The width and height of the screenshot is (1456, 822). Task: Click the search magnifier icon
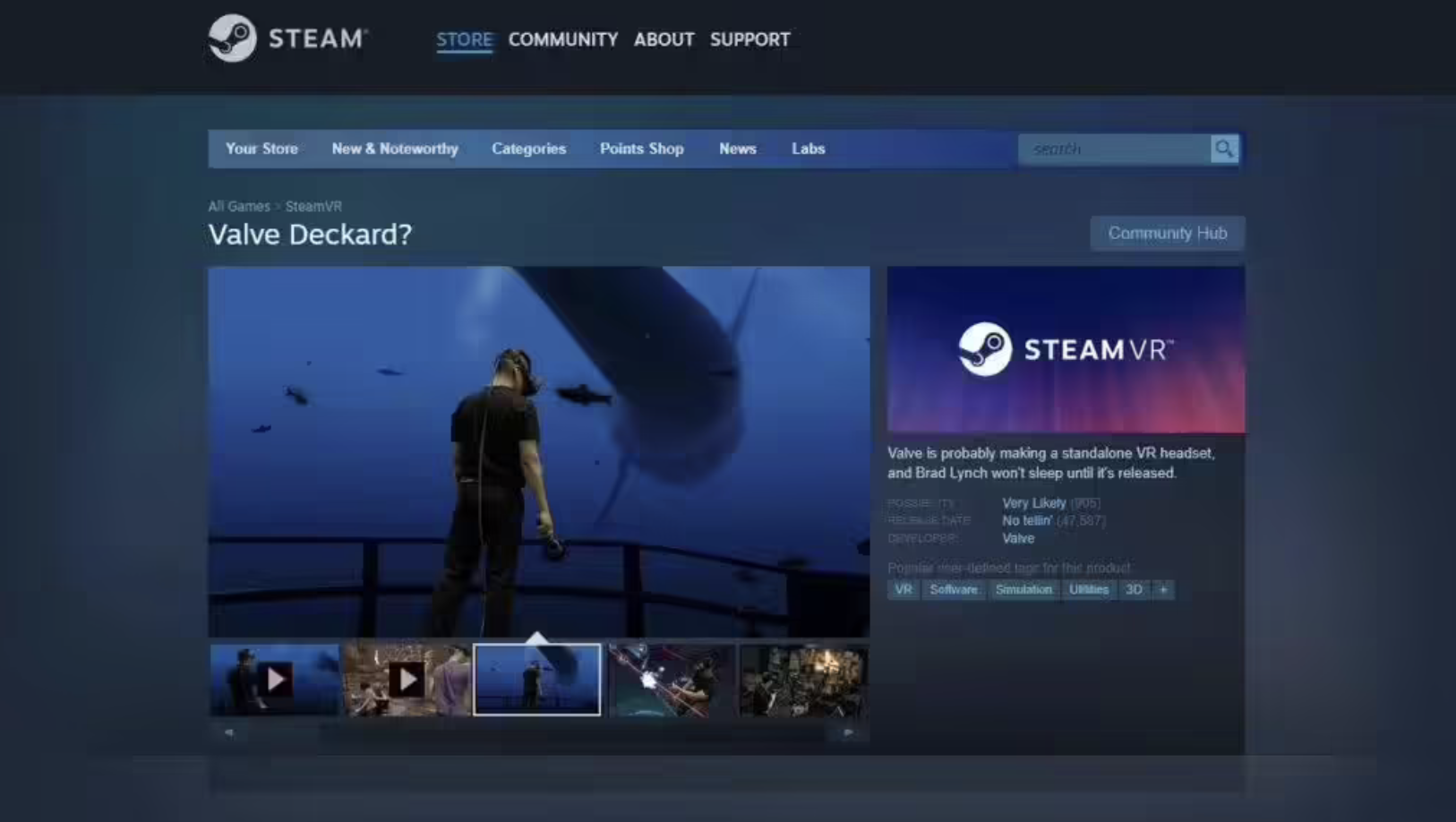point(1224,149)
